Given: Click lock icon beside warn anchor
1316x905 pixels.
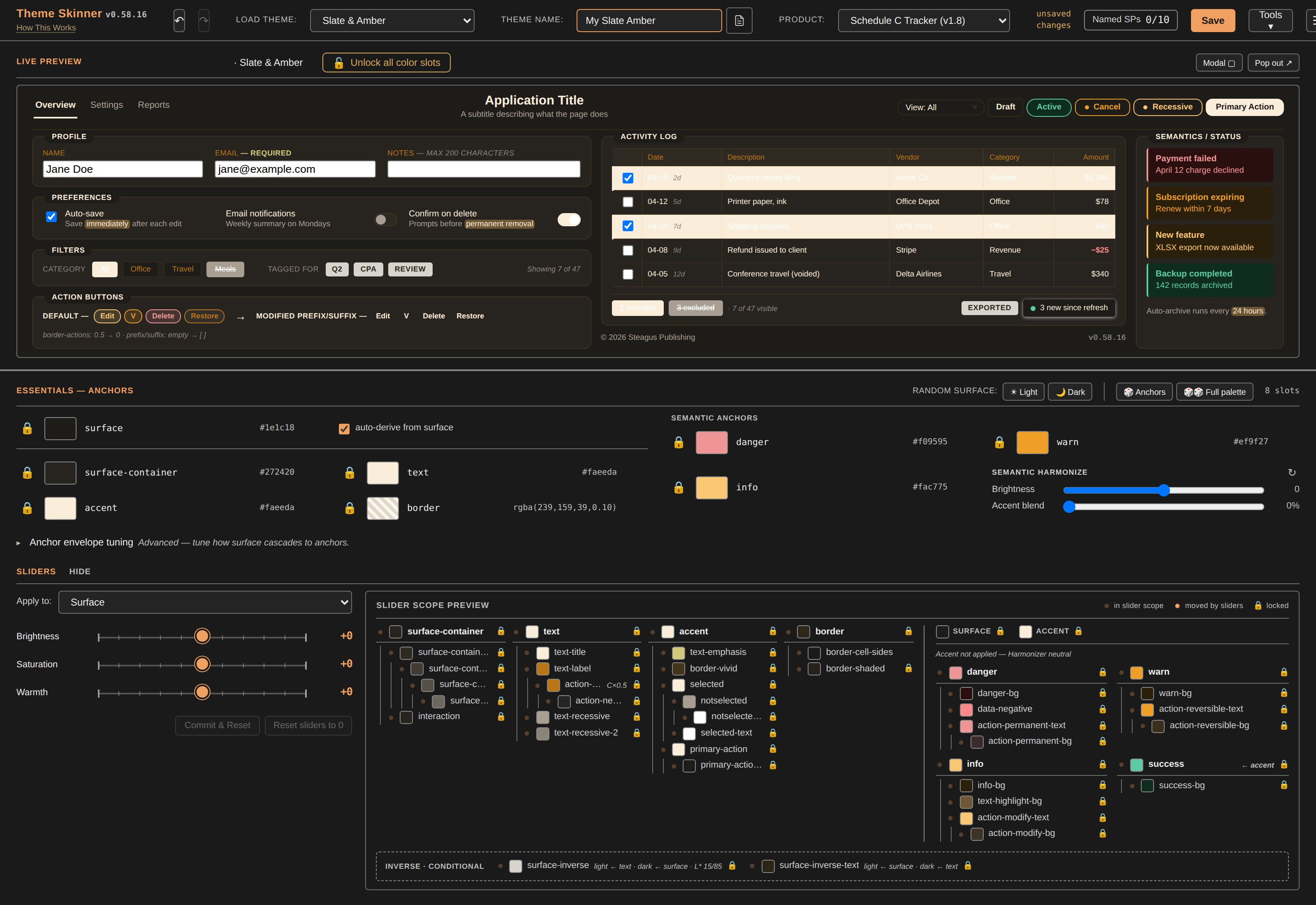Looking at the screenshot, I should 999,442.
